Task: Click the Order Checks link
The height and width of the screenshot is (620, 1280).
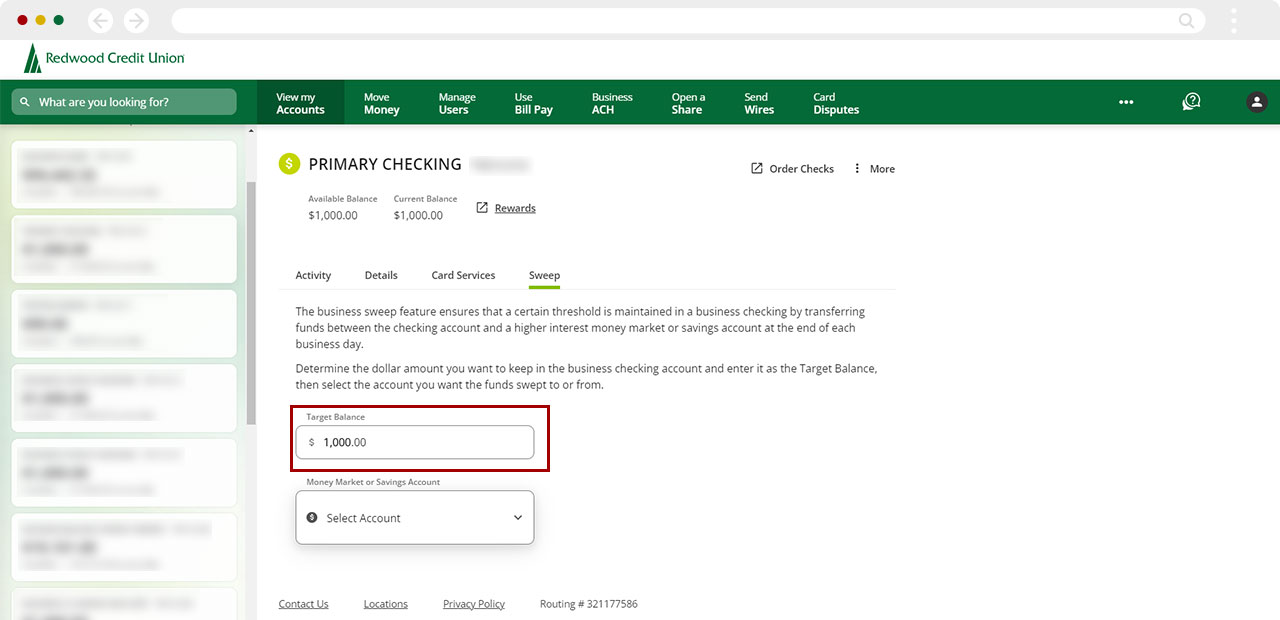Action: (801, 169)
